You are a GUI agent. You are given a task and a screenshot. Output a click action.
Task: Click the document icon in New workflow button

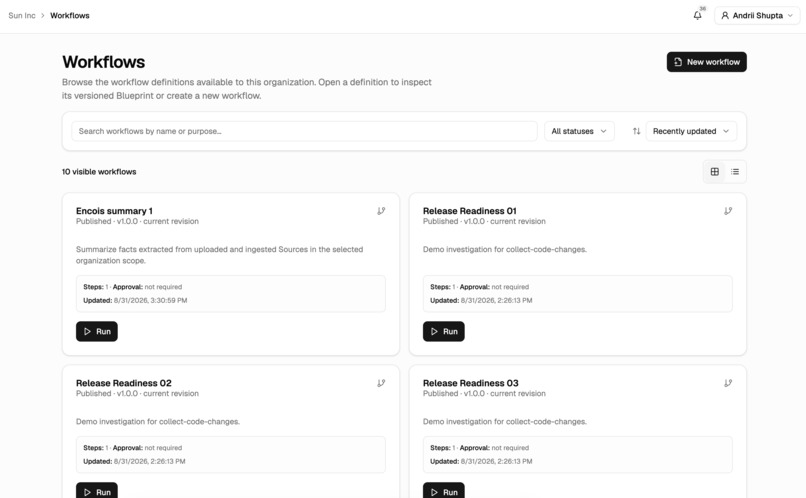point(678,62)
